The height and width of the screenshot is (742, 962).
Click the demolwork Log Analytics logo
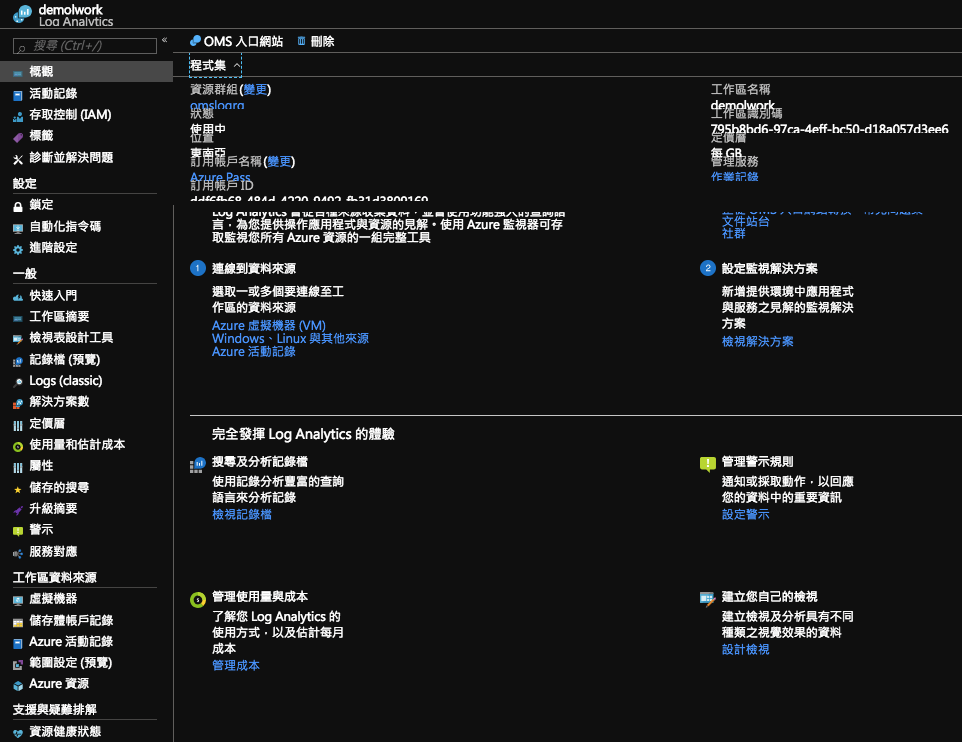tap(23, 14)
